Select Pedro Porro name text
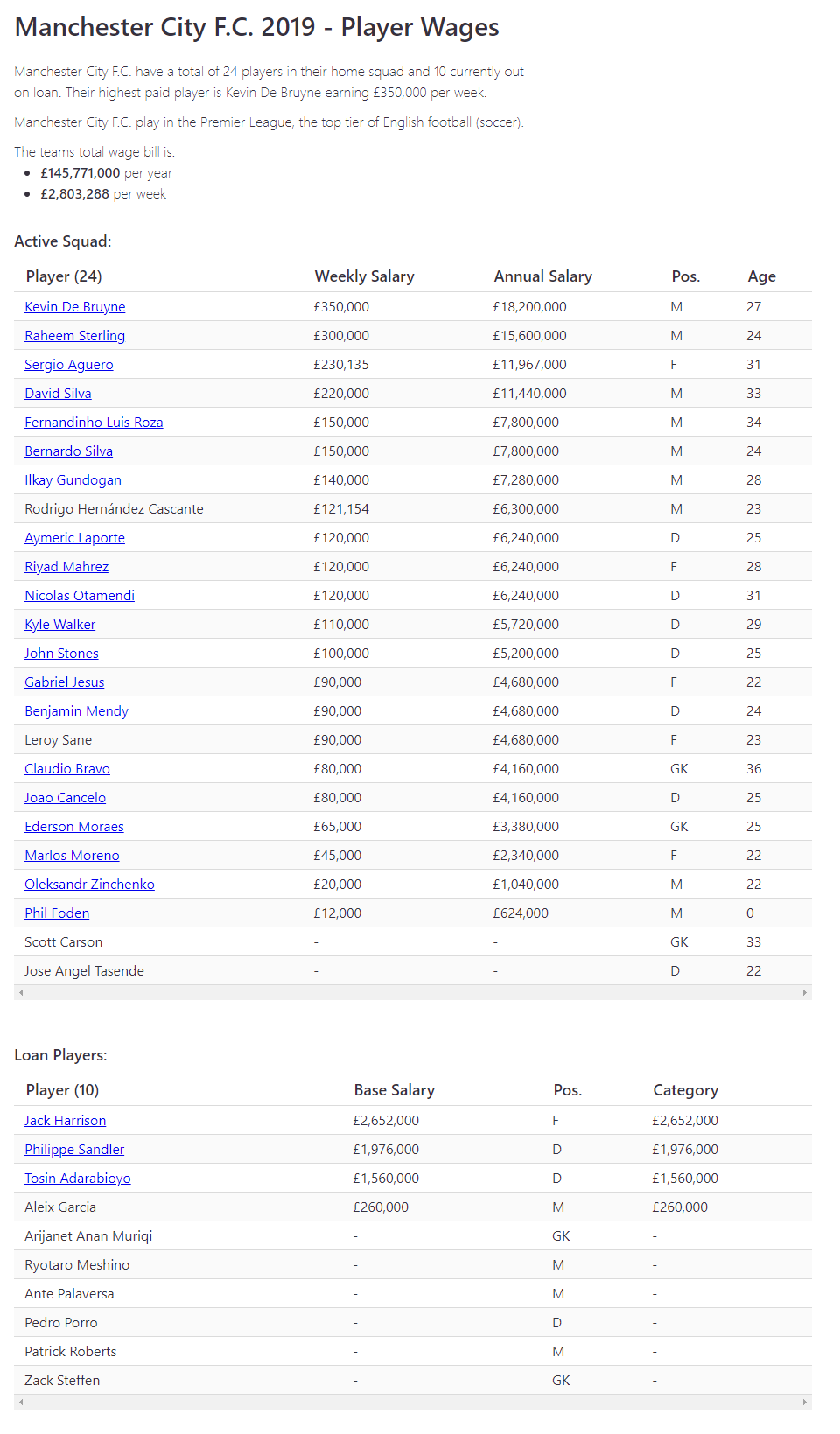The image size is (840, 1434). (61, 1323)
